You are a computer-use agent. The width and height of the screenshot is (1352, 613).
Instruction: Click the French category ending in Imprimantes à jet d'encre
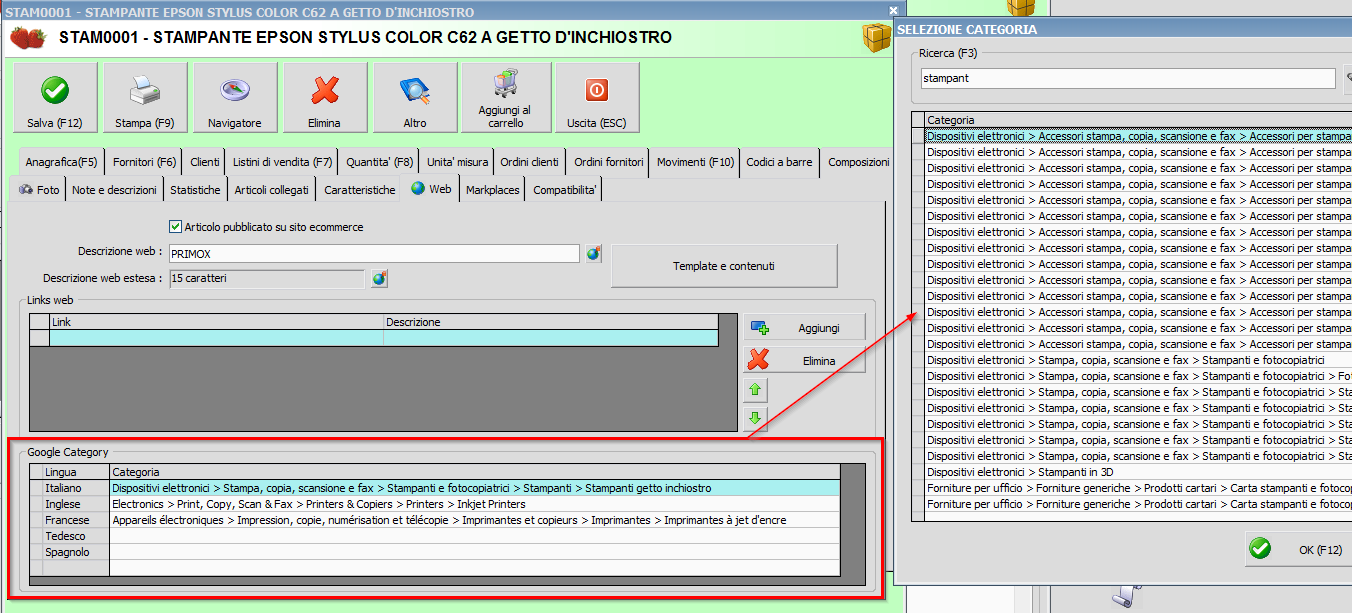(x=475, y=520)
